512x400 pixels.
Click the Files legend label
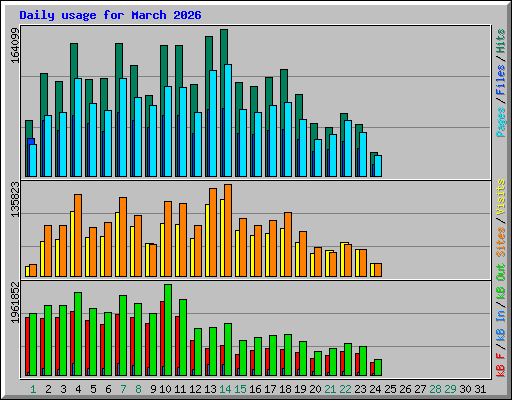501,80
